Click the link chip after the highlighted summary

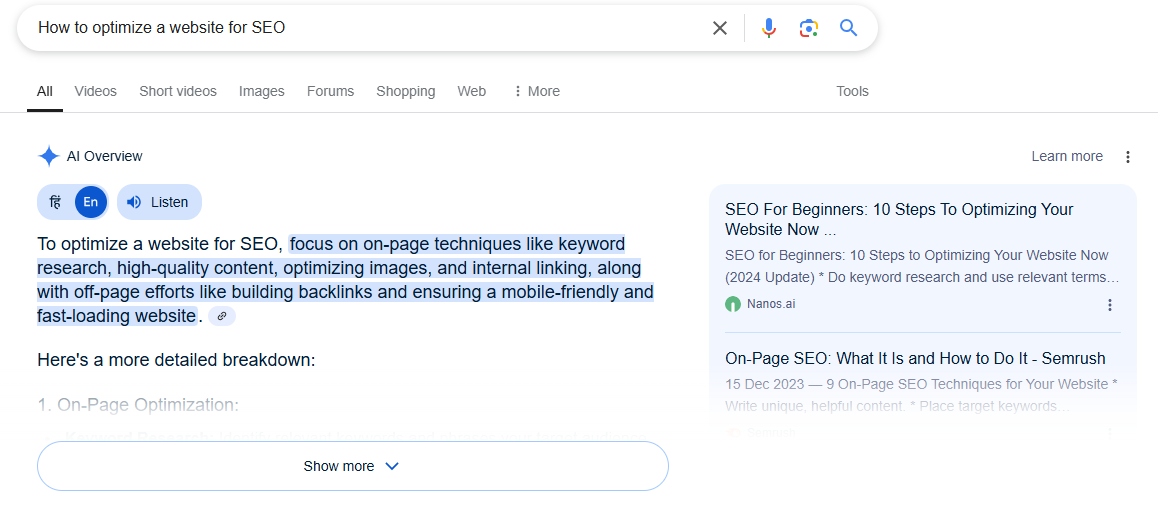tap(222, 316)
